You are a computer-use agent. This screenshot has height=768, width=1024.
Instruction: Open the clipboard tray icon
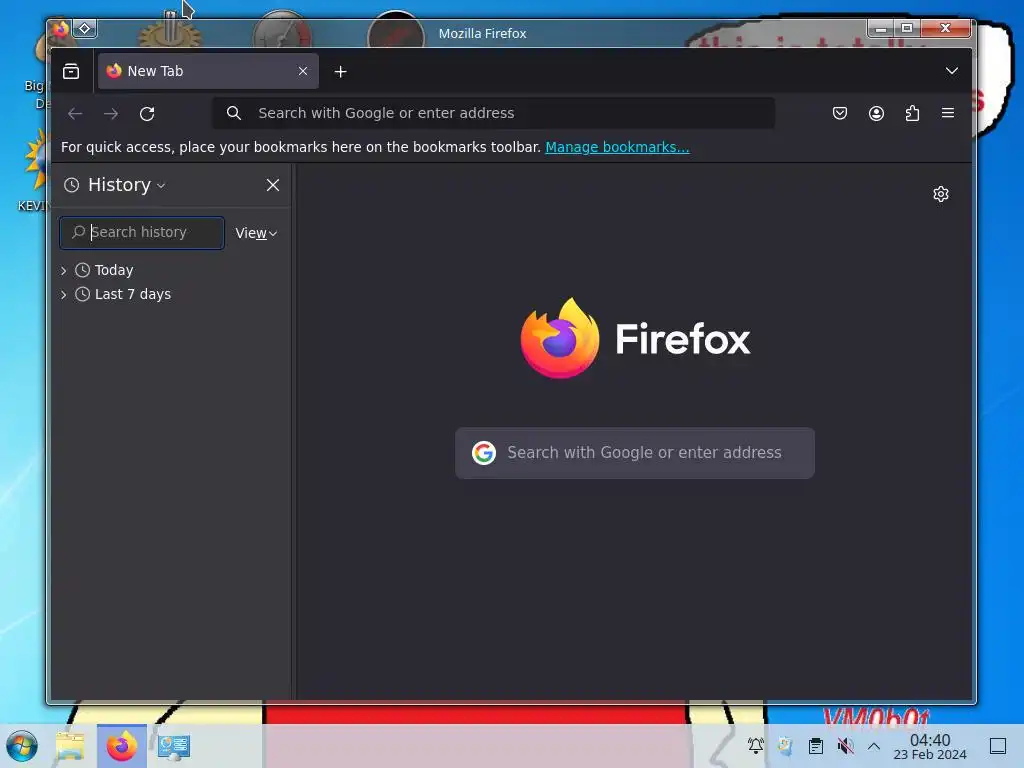(x=816, y=745)
